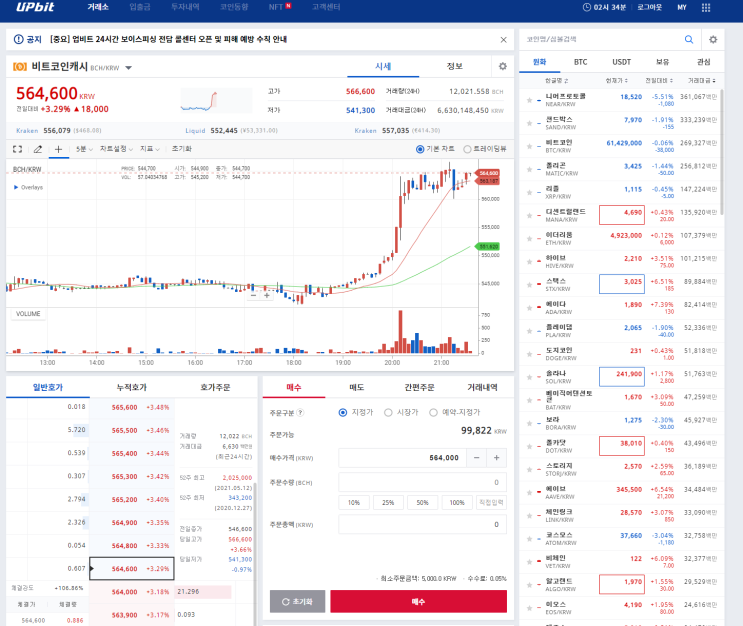The height and width of the screenshot is (626, 743).
Task: Click chart zoom-in plus button
Action: (x=267, y=295)
